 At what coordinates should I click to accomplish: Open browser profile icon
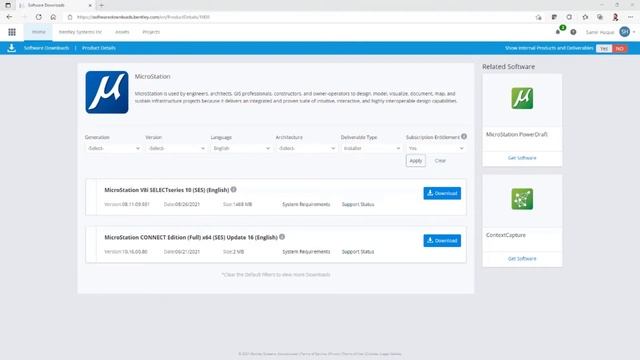click(615, 17)
